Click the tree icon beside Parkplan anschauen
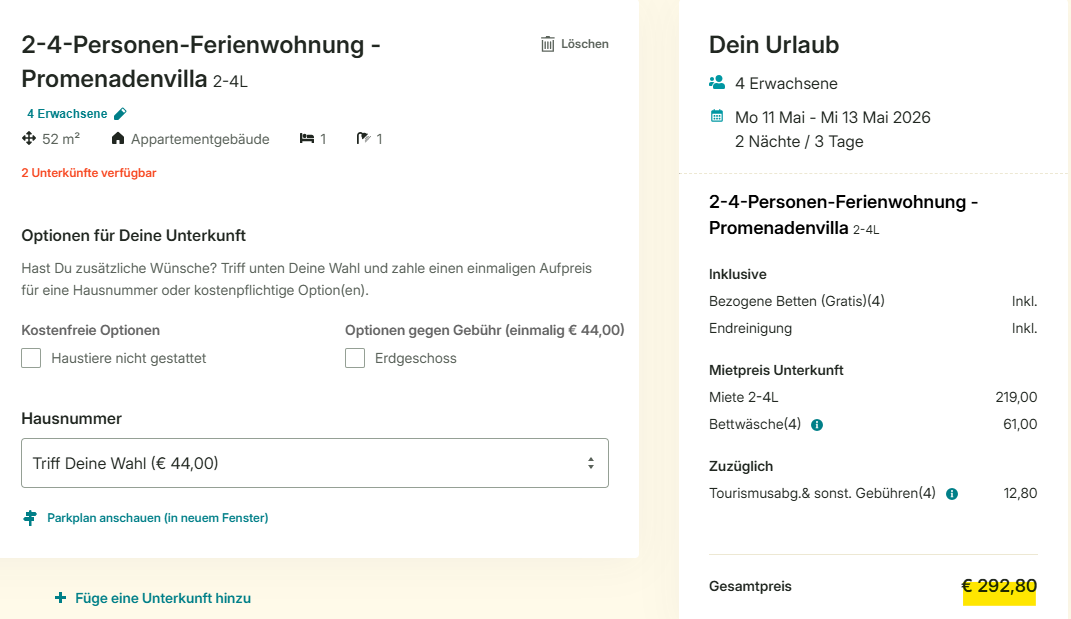The width and height of the screenshot is (1071, 619). [29, 518]
